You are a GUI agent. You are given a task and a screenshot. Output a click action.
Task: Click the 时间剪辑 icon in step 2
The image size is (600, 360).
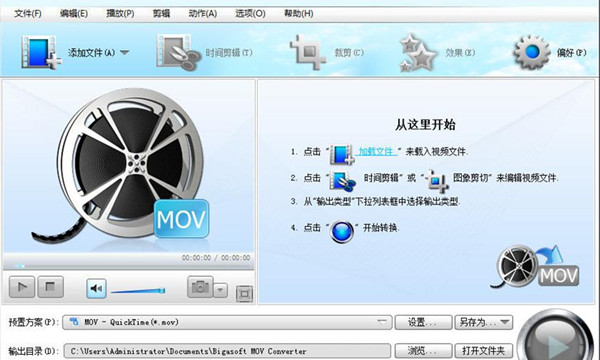(343, 181)
